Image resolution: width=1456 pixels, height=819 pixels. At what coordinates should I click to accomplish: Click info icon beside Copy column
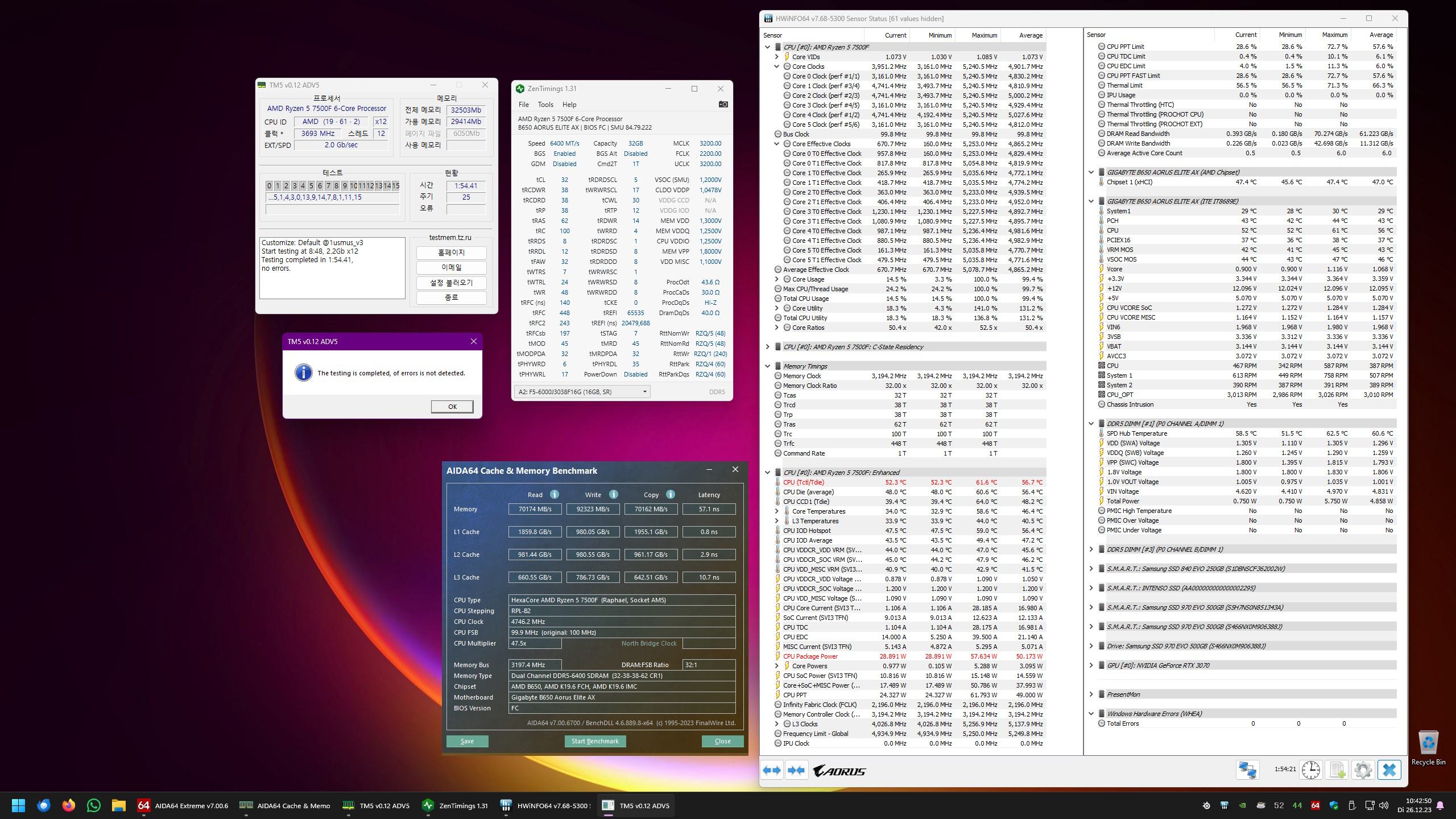(670, 494)
